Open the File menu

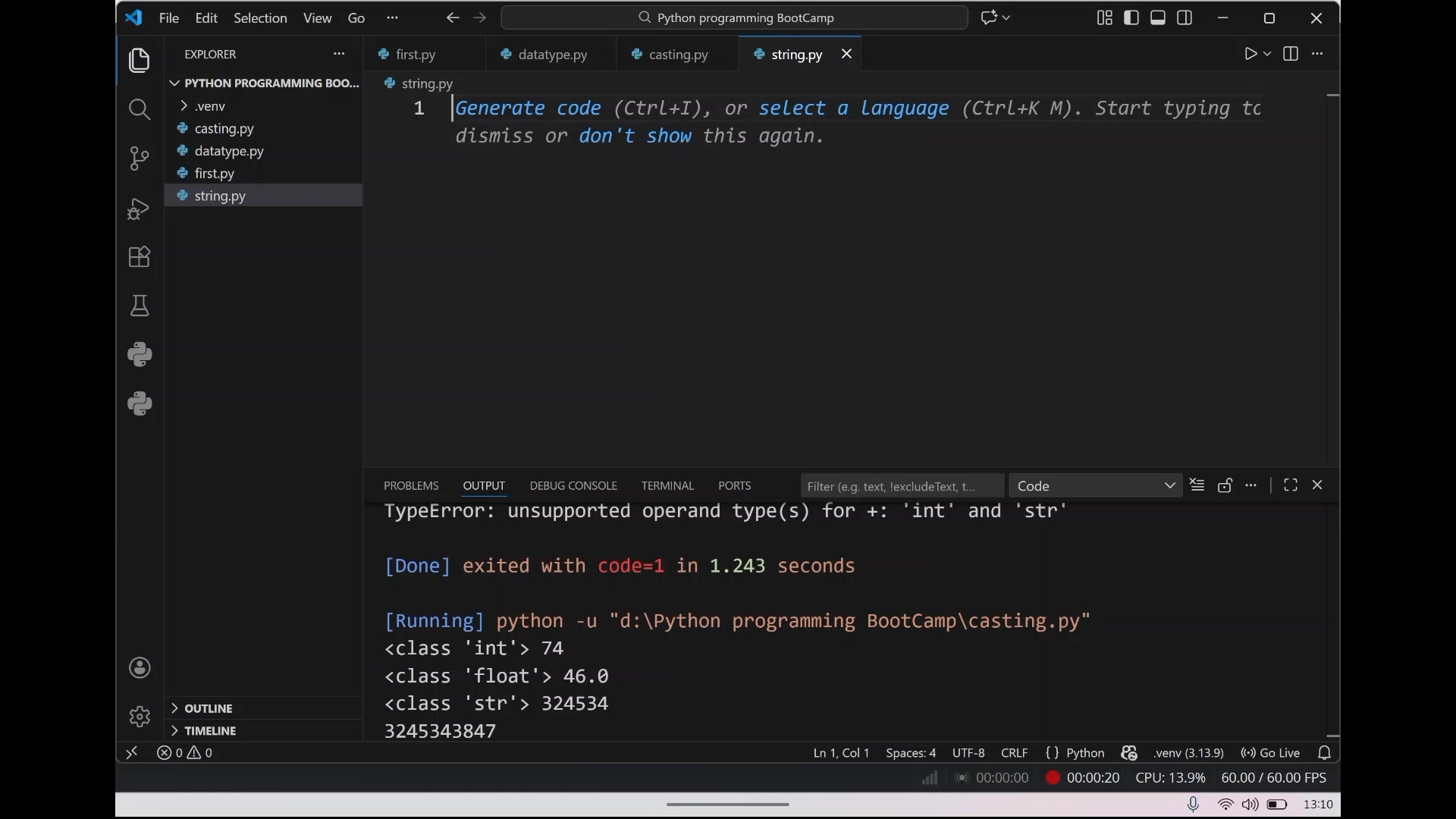coord(169,18)
